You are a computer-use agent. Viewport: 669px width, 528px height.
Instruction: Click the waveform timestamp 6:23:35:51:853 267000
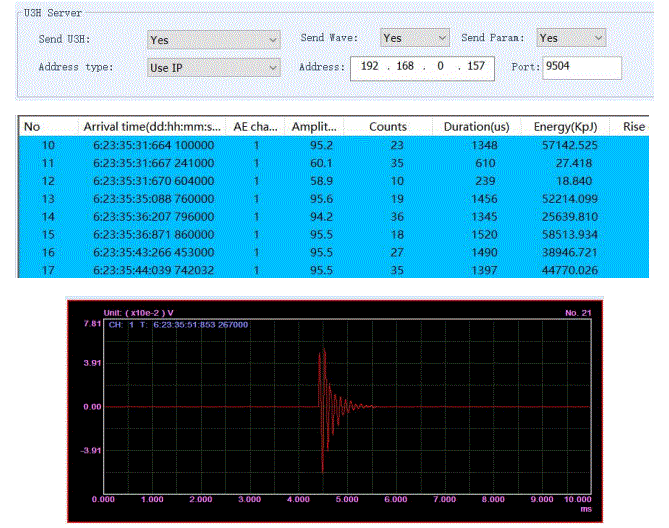(201, 325)
